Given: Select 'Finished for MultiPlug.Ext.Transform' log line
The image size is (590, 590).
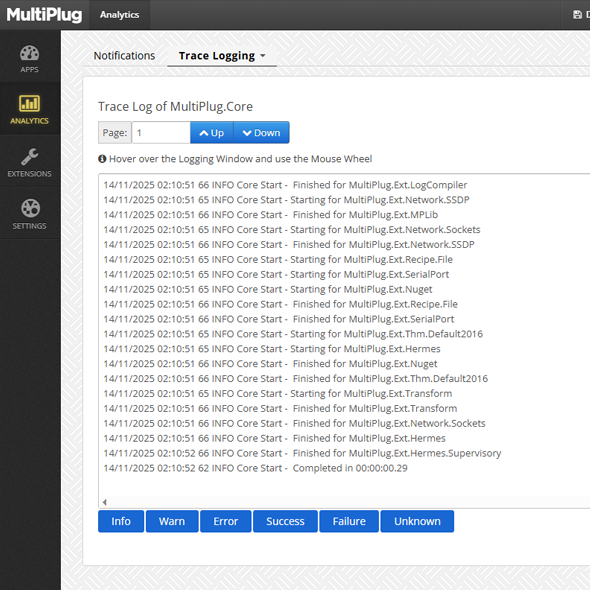Looking at the screenshot, I should (x=280, y=408).
